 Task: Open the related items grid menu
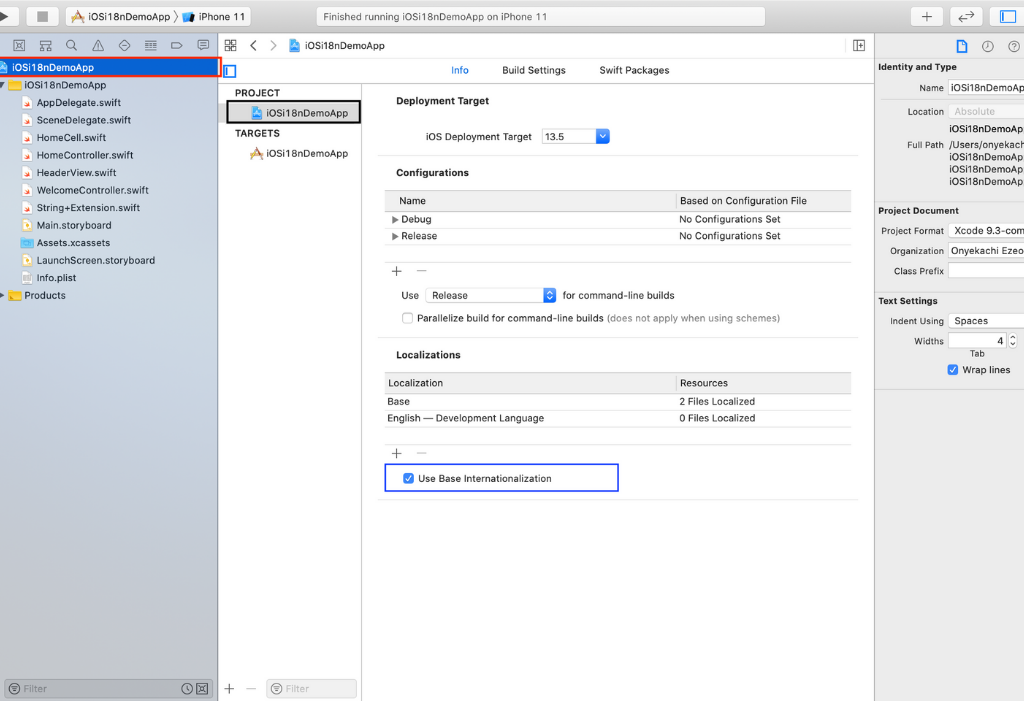(231, 45)
